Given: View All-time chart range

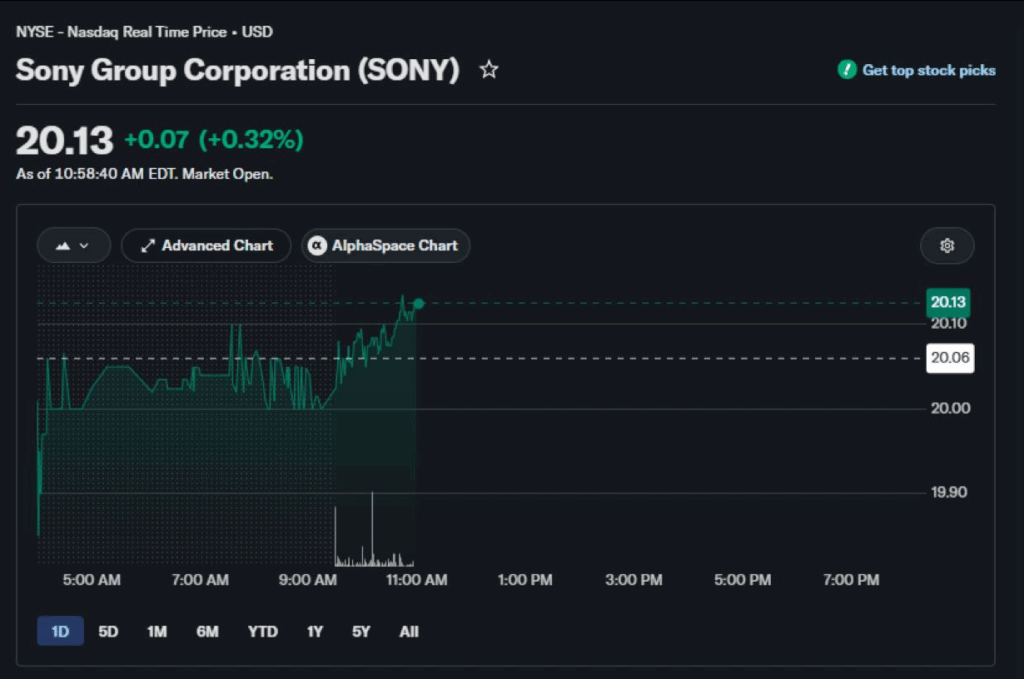Looking at the screenshot, I should (409, 631).
